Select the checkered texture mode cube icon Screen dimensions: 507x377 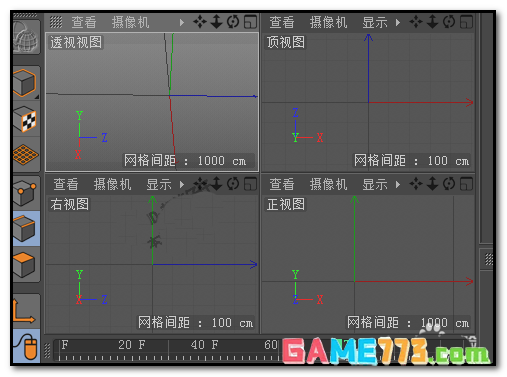click(x=26, y=119)
